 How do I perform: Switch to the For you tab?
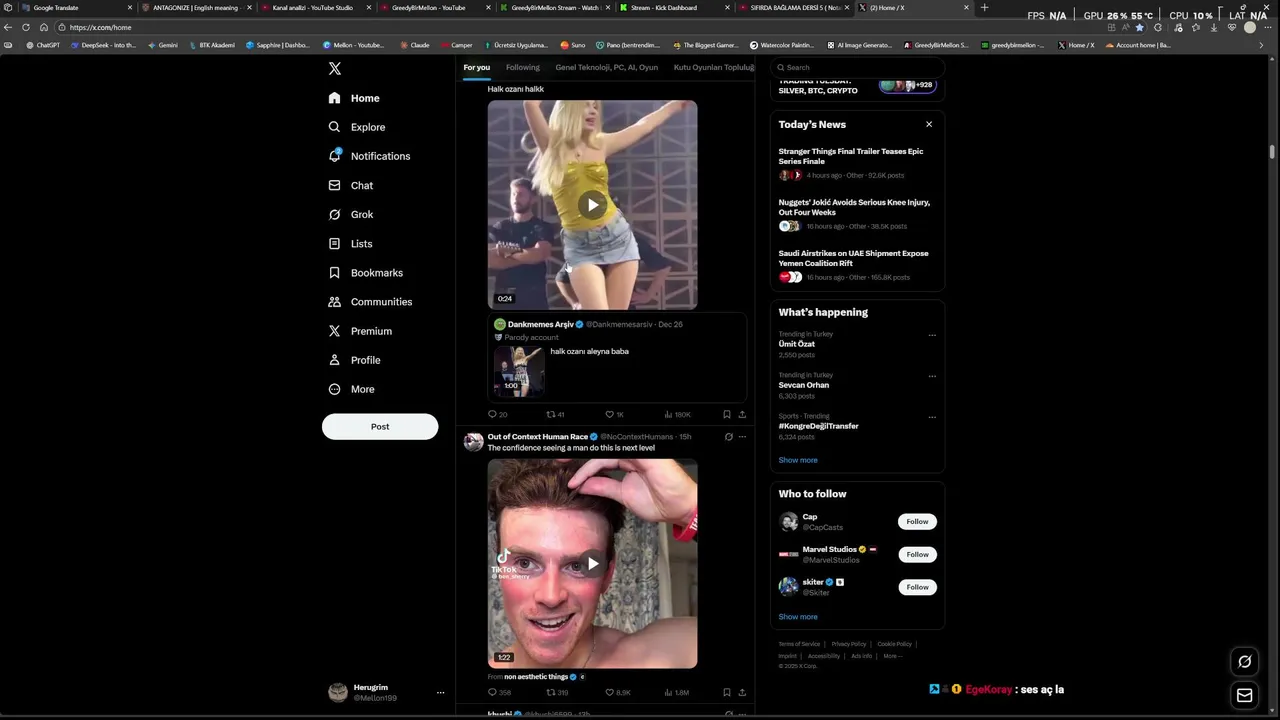click(477, 67)
